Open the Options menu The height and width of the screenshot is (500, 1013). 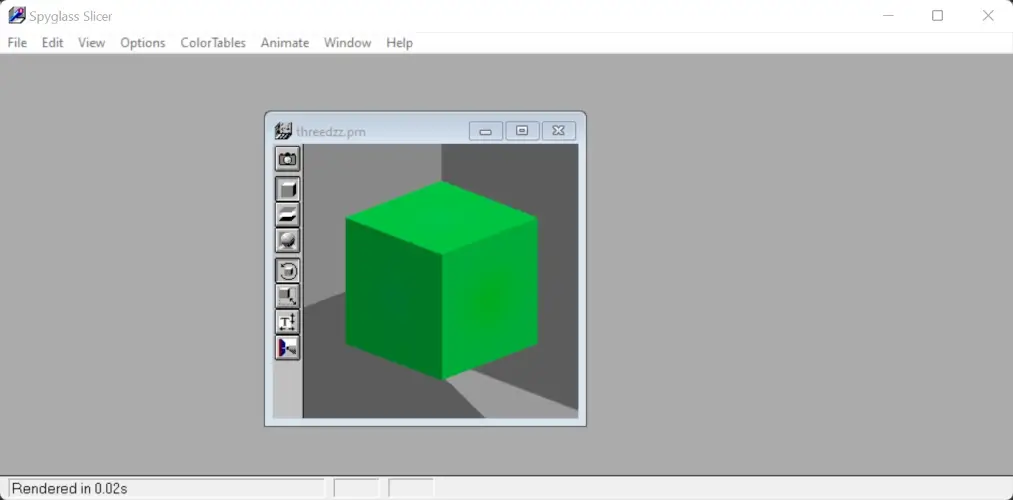[142, 43]
